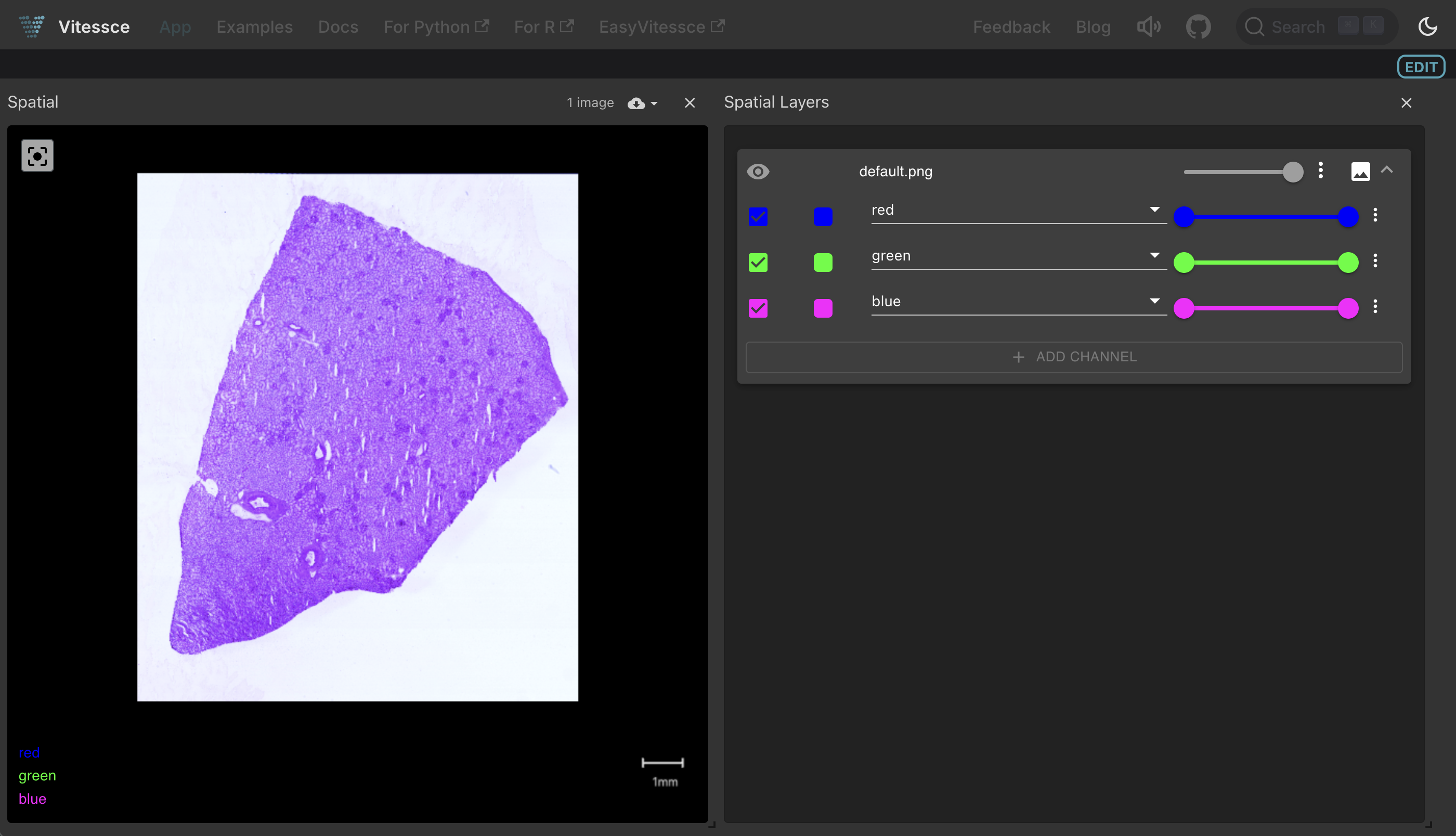Toggle default.png layer visibility eye

point(758,172)
